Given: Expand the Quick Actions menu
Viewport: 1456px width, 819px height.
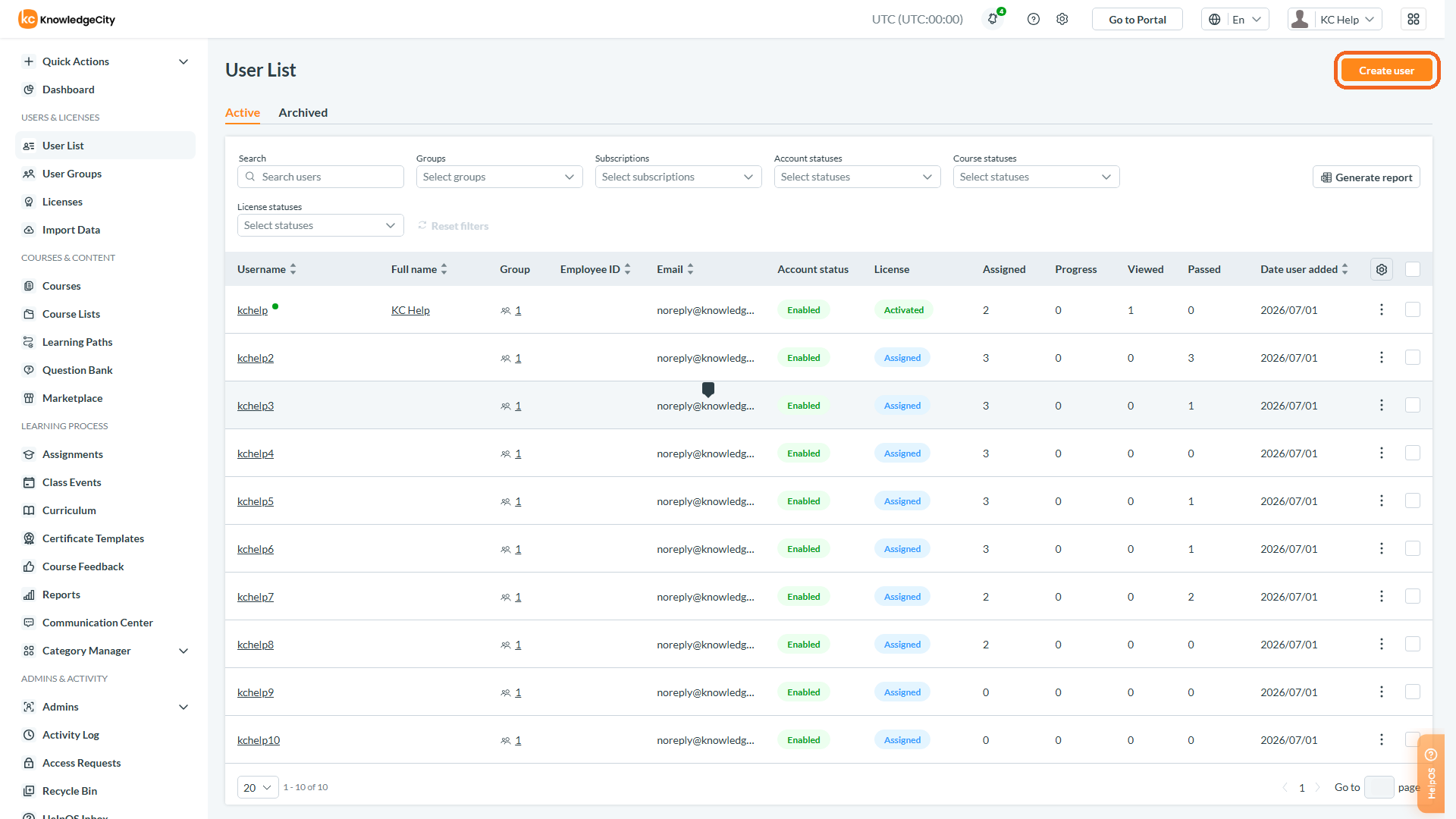Looking at the screenshot, I should (x=105, y=61).
